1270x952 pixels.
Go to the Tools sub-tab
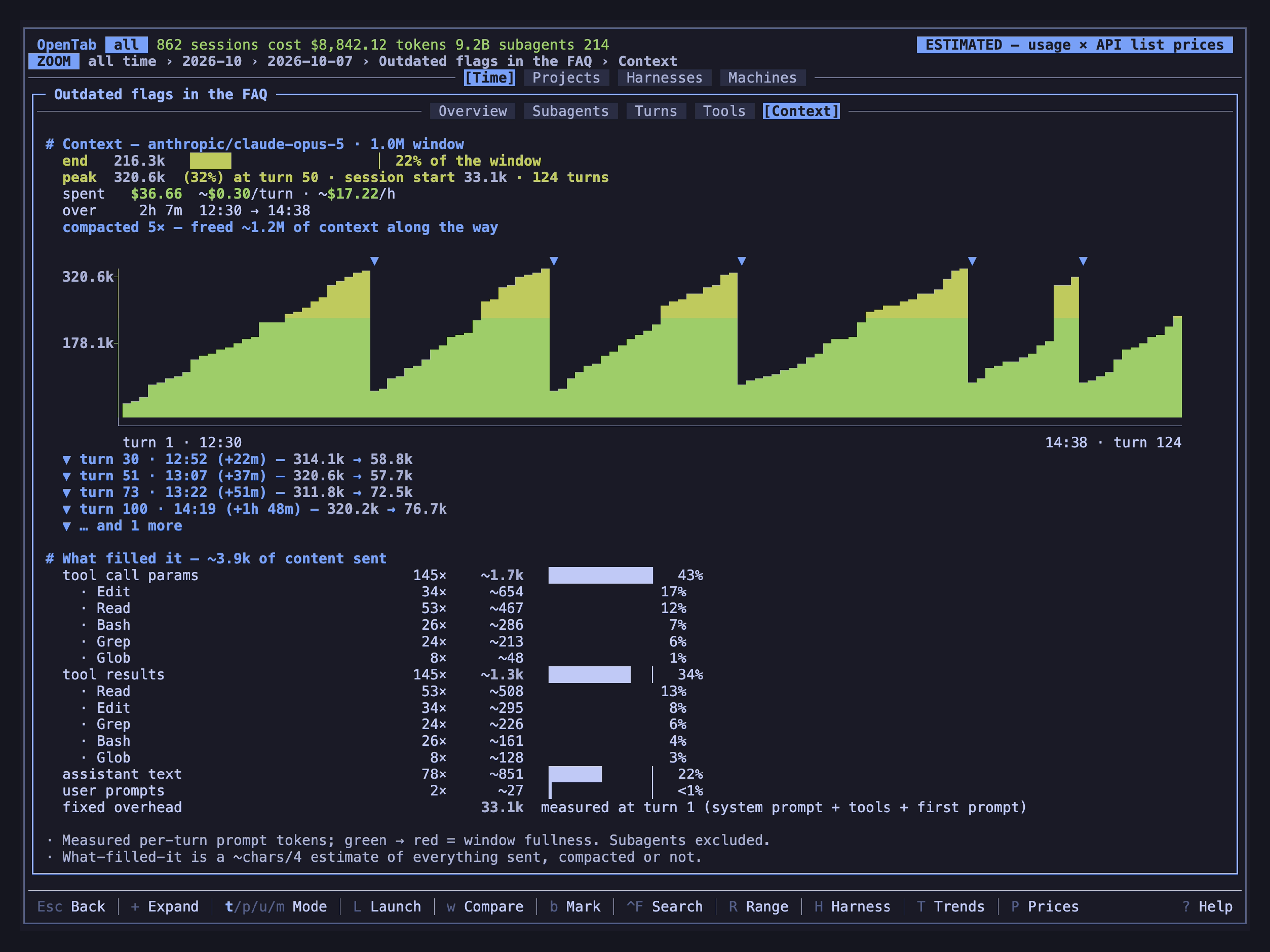[724, 112]
